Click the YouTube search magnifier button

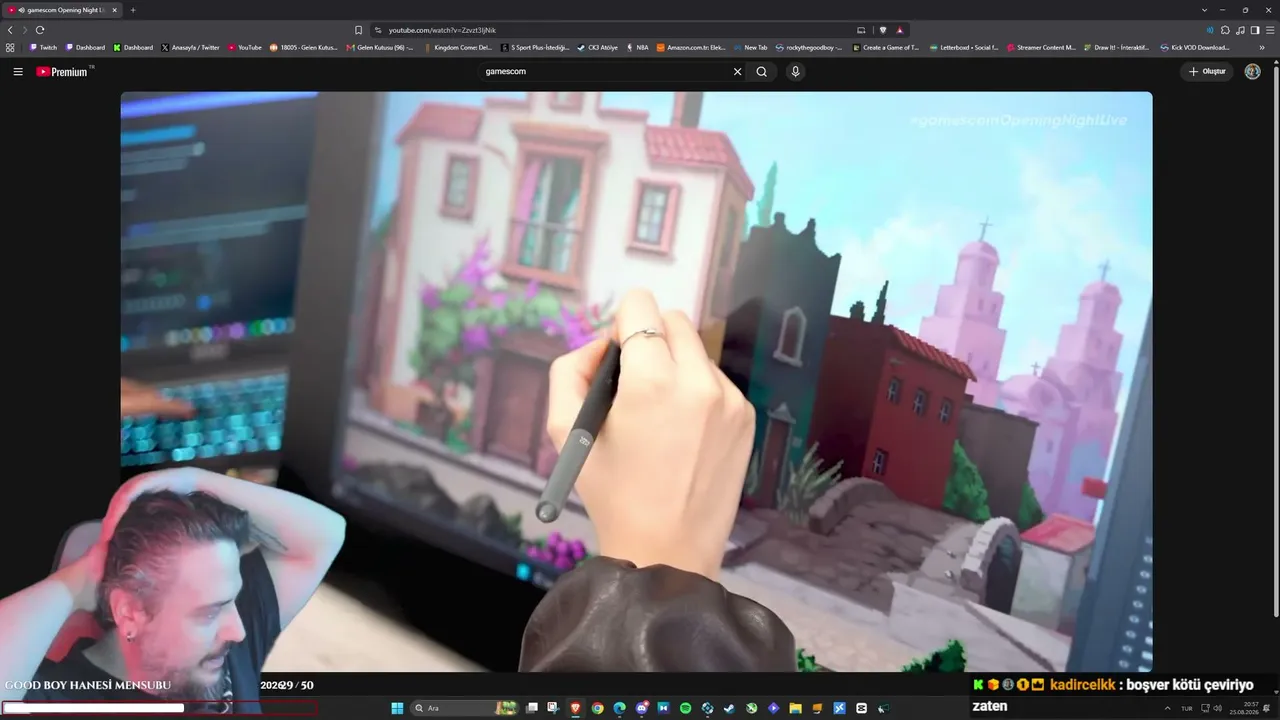[x=762, y=72]
